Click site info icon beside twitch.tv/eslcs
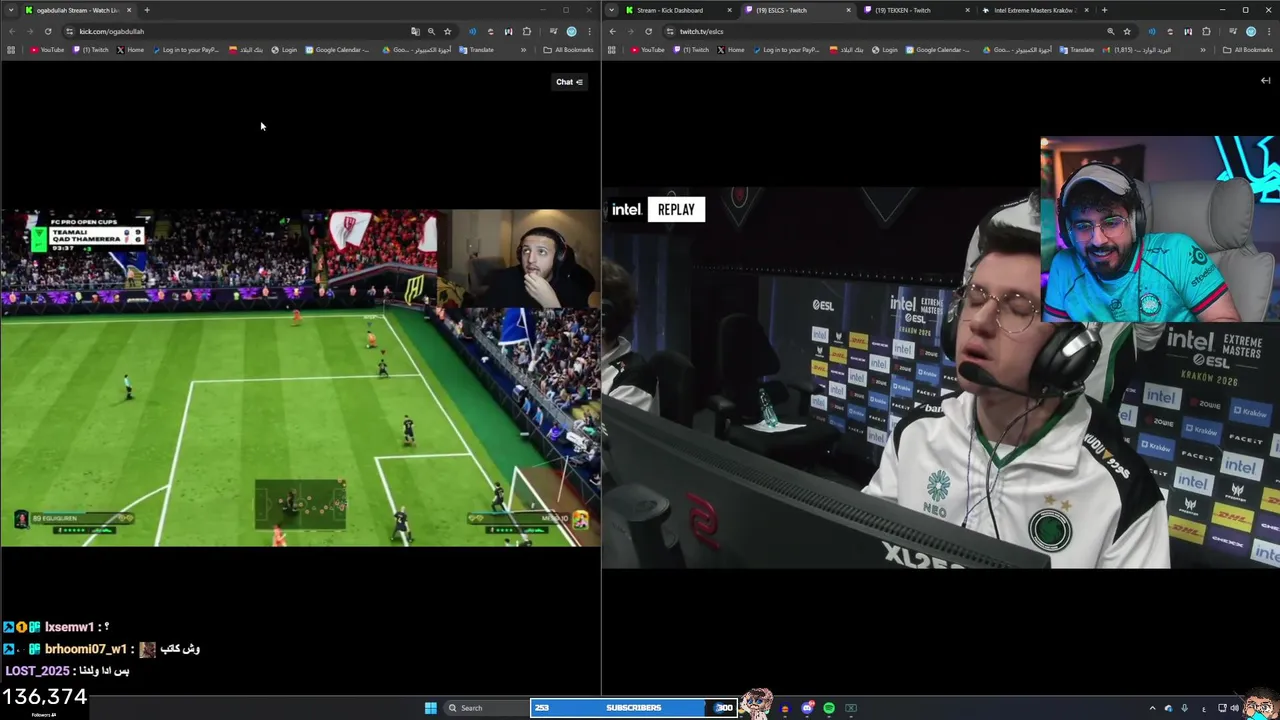Viewport: 1280px width, 720px height. pyautogui.click(x=669, y=31)
